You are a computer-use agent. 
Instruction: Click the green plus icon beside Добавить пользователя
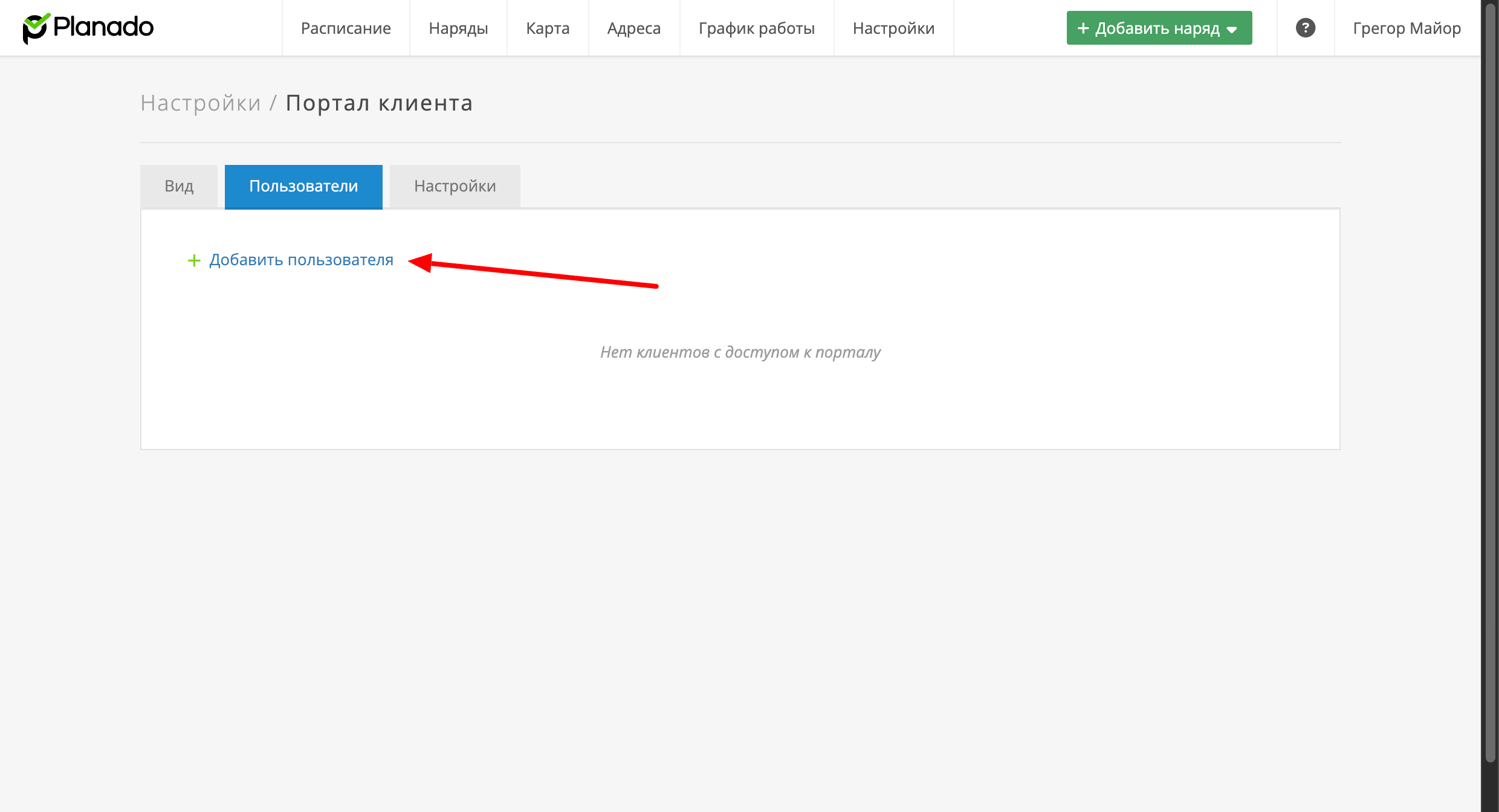(194, 260)
